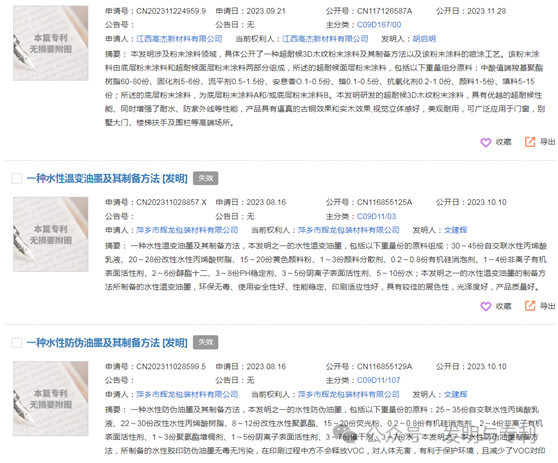Tick the checkbox beside 一种水性防伪油墨及其制备方法
The width and height of the screenshot is (558, 463).
tap(17, 343)
